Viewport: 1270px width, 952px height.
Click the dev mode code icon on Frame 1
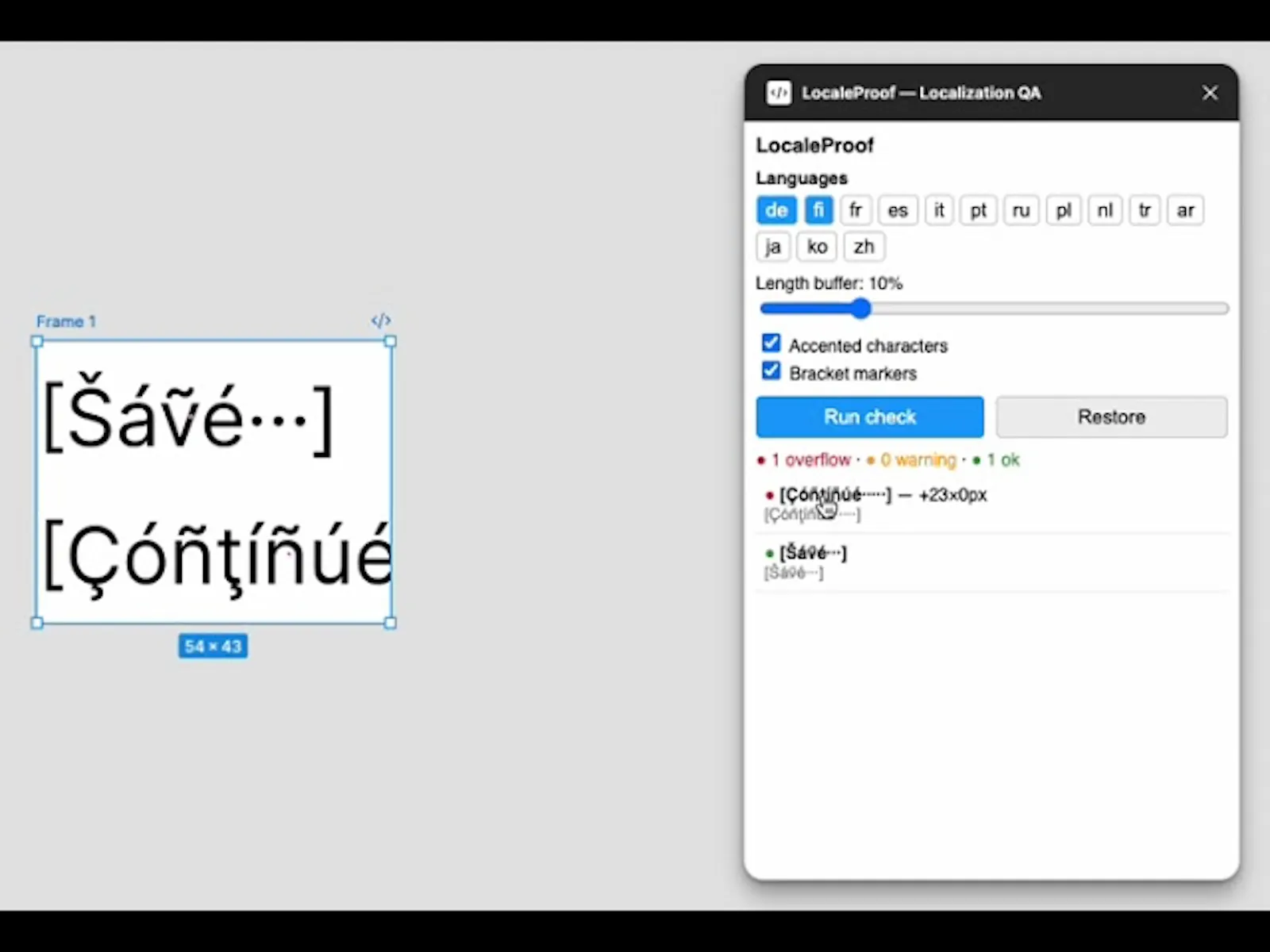[x=381, y=321]
